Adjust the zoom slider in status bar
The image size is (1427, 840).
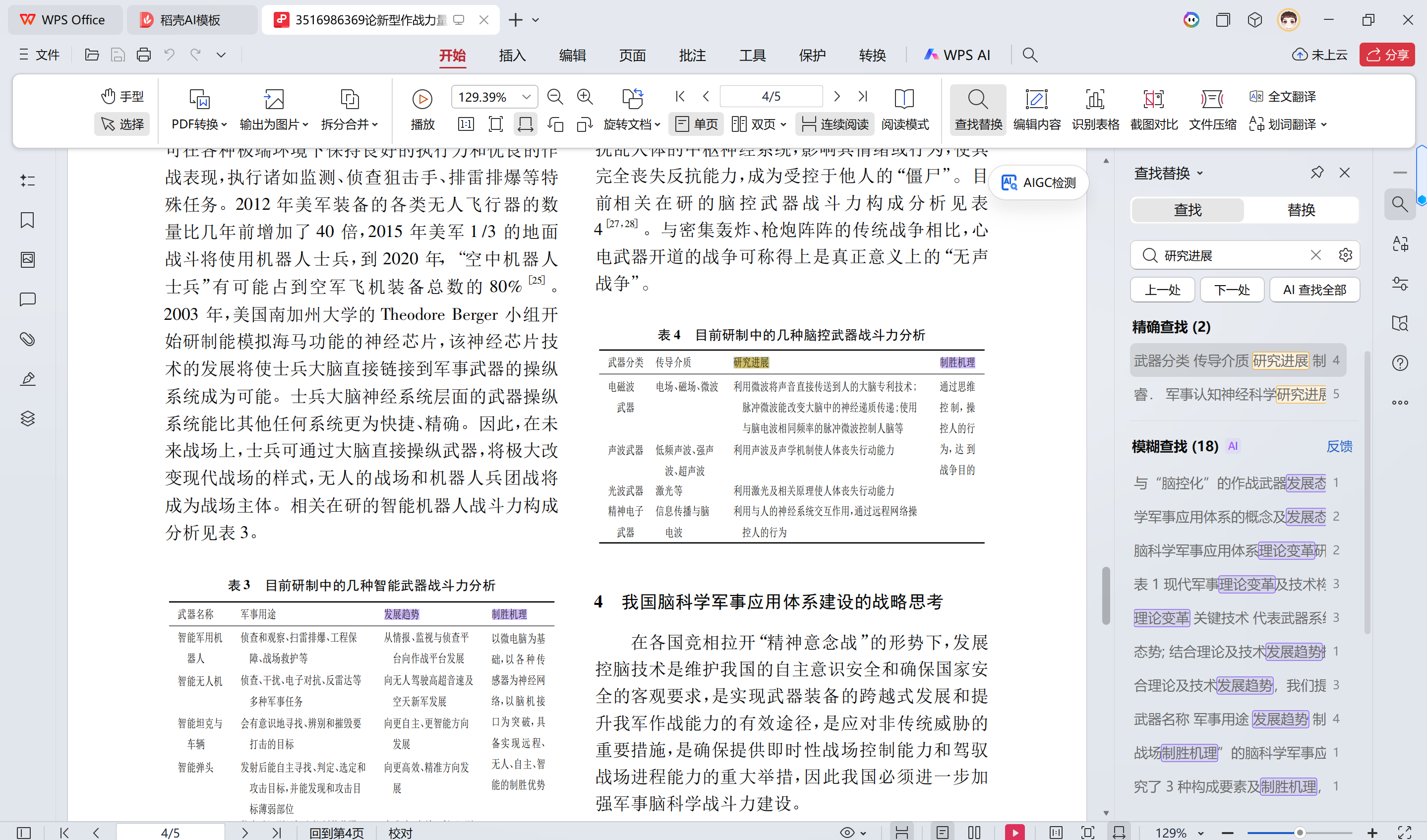(x=1300, y=833)
